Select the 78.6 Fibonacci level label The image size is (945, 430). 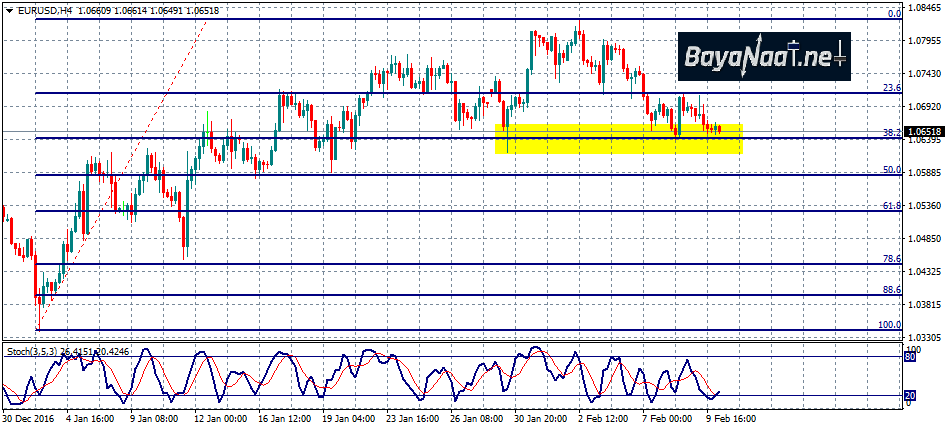[x=892, y=259]
